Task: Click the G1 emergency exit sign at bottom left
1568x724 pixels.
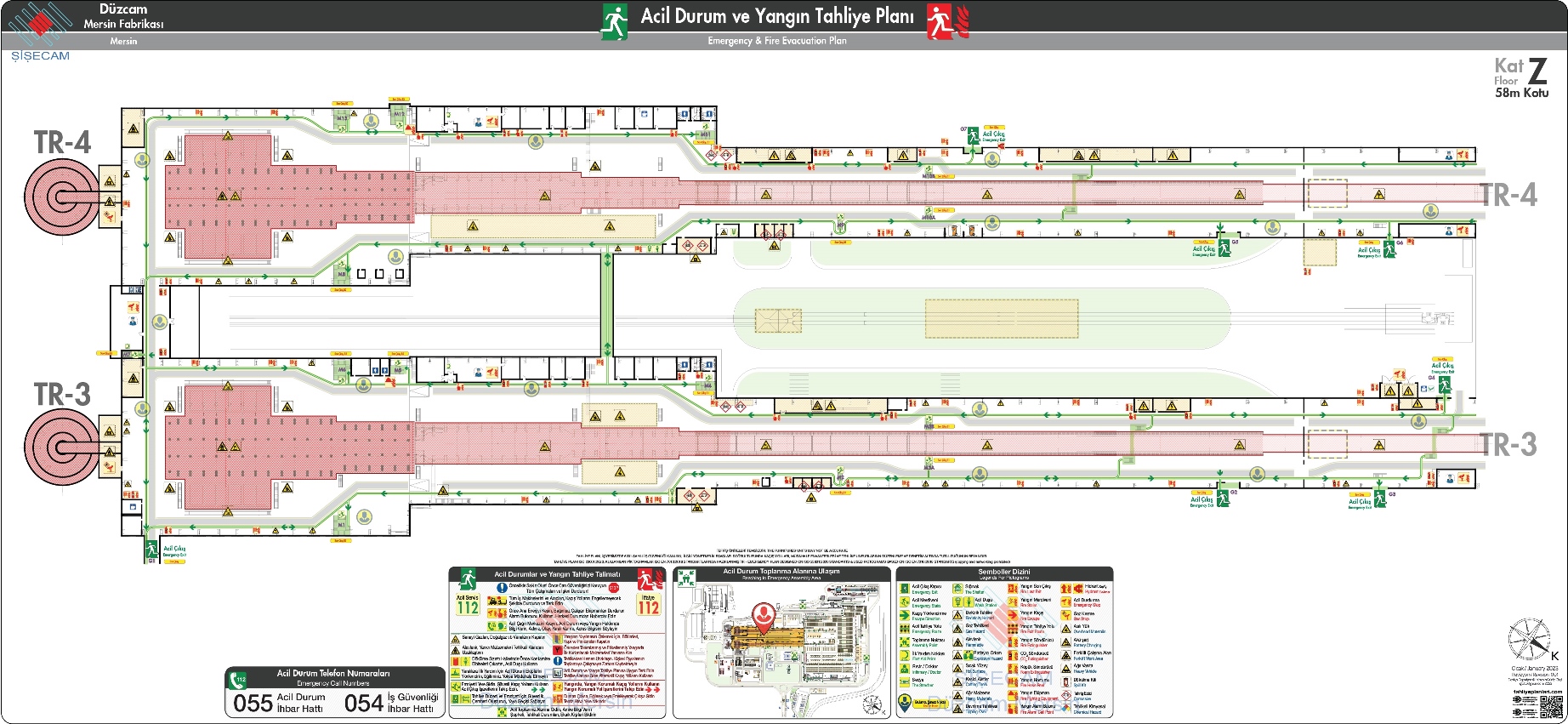Action: (x=151, y=549)
